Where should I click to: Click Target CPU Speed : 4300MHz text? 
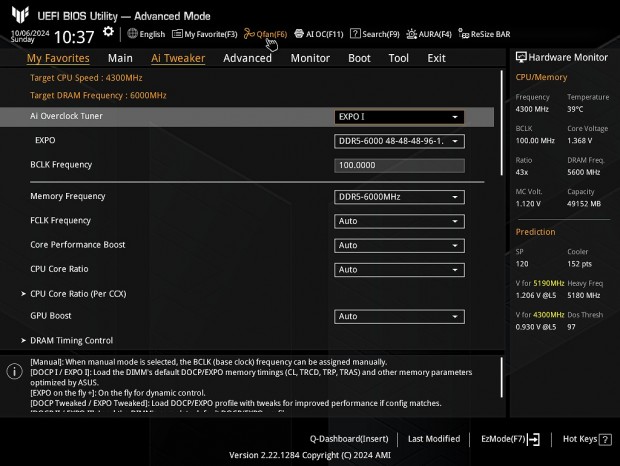click(86, 78)
